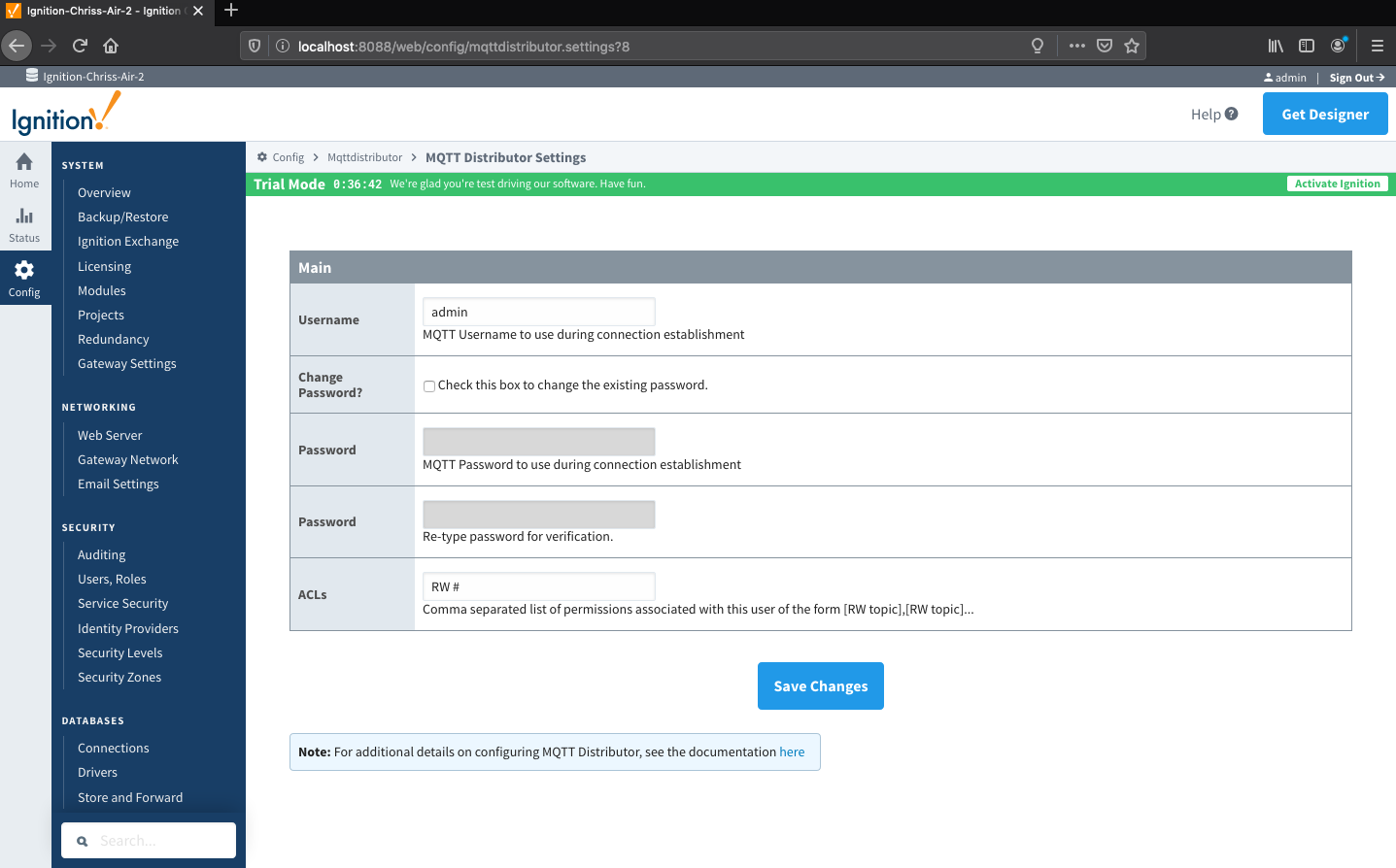This screenshot has width=1396, height=868.
Task: Open the Firefox account icon
Action: (x=1339, y=45)
